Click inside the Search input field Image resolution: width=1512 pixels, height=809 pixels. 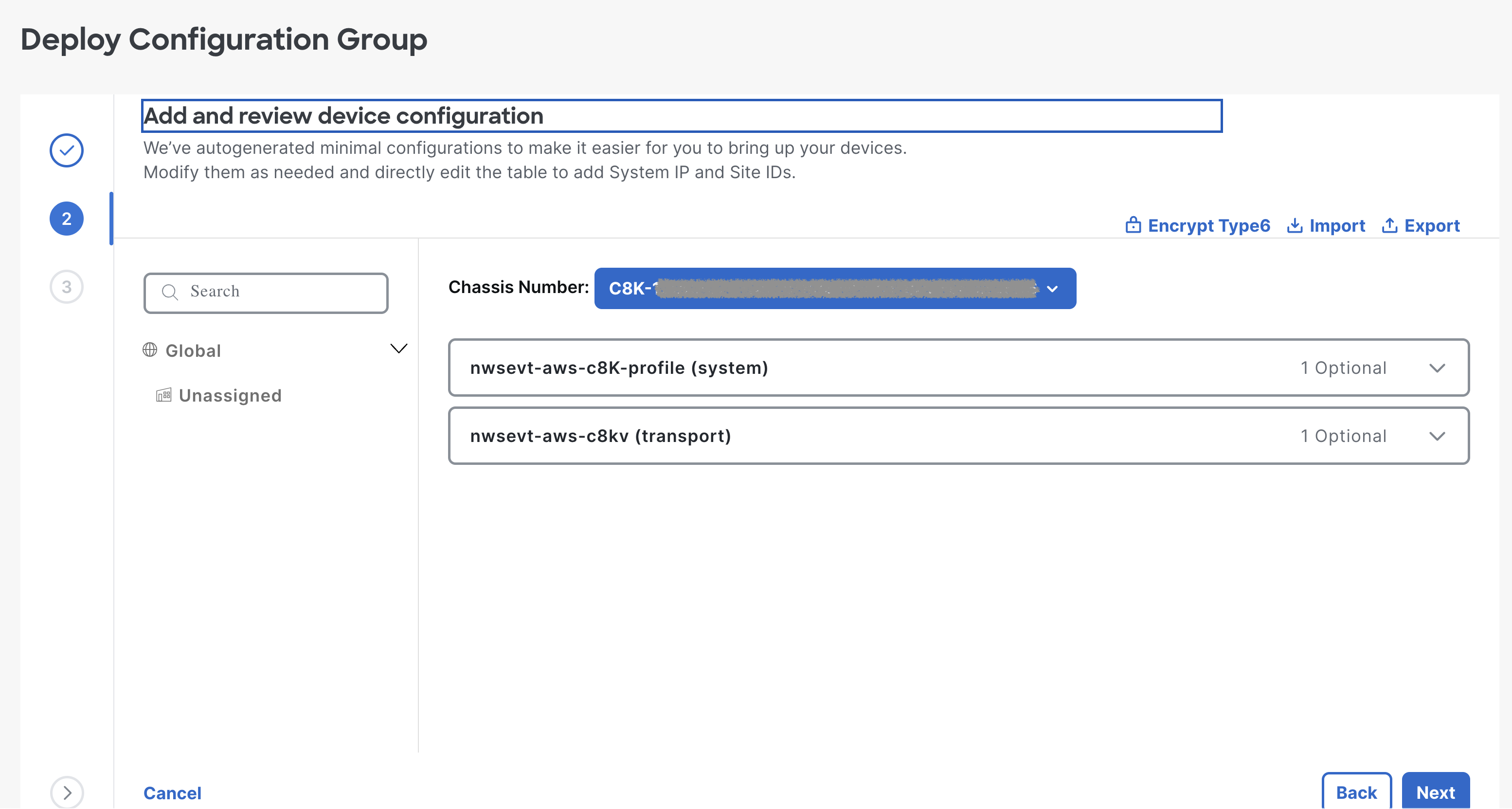[x=264, y=292]
